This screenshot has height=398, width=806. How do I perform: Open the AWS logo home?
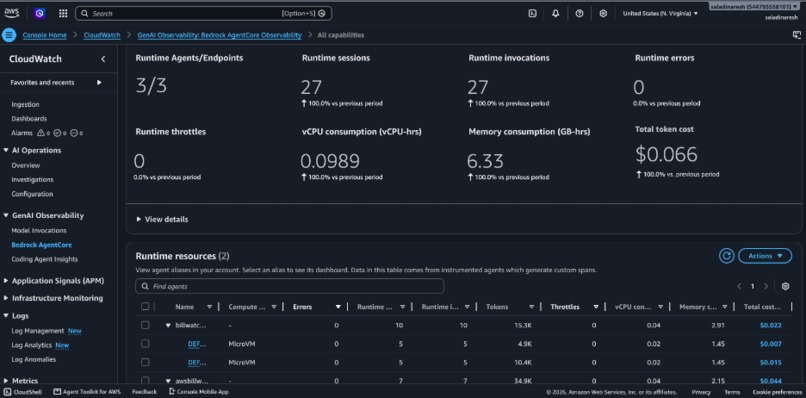click(11, 13)
